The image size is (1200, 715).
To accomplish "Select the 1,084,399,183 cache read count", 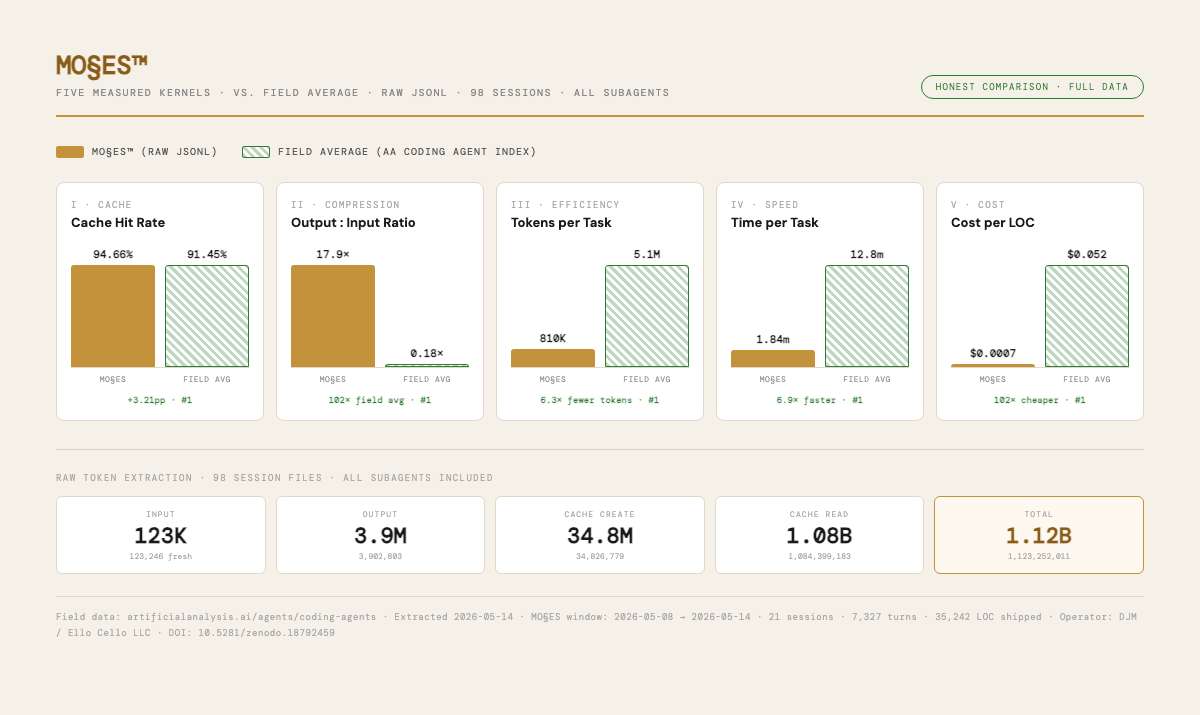I will pos(819,556).
